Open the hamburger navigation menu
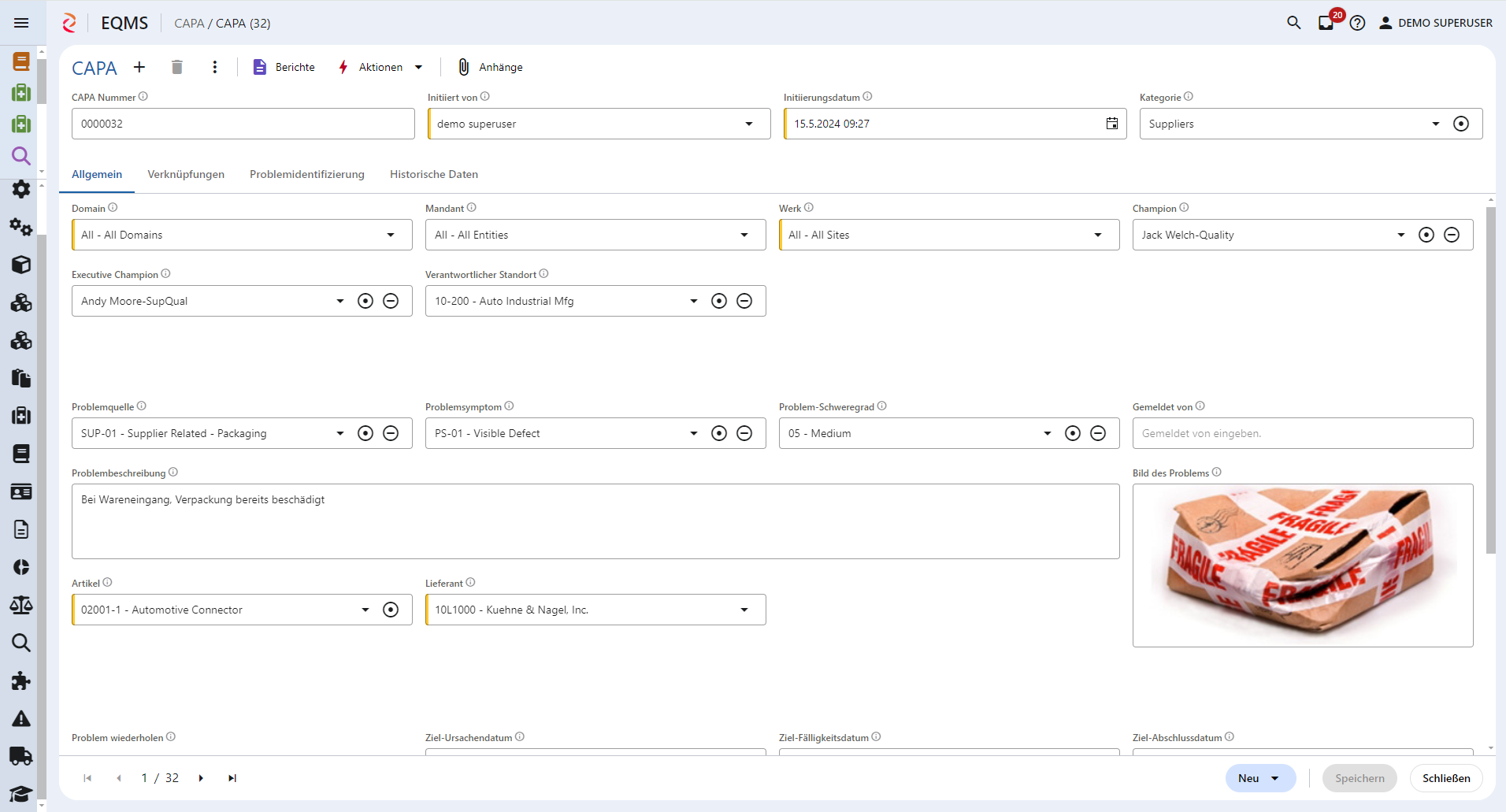The height and width of the screenshot is (812, 1506). [x=21, y=23]
